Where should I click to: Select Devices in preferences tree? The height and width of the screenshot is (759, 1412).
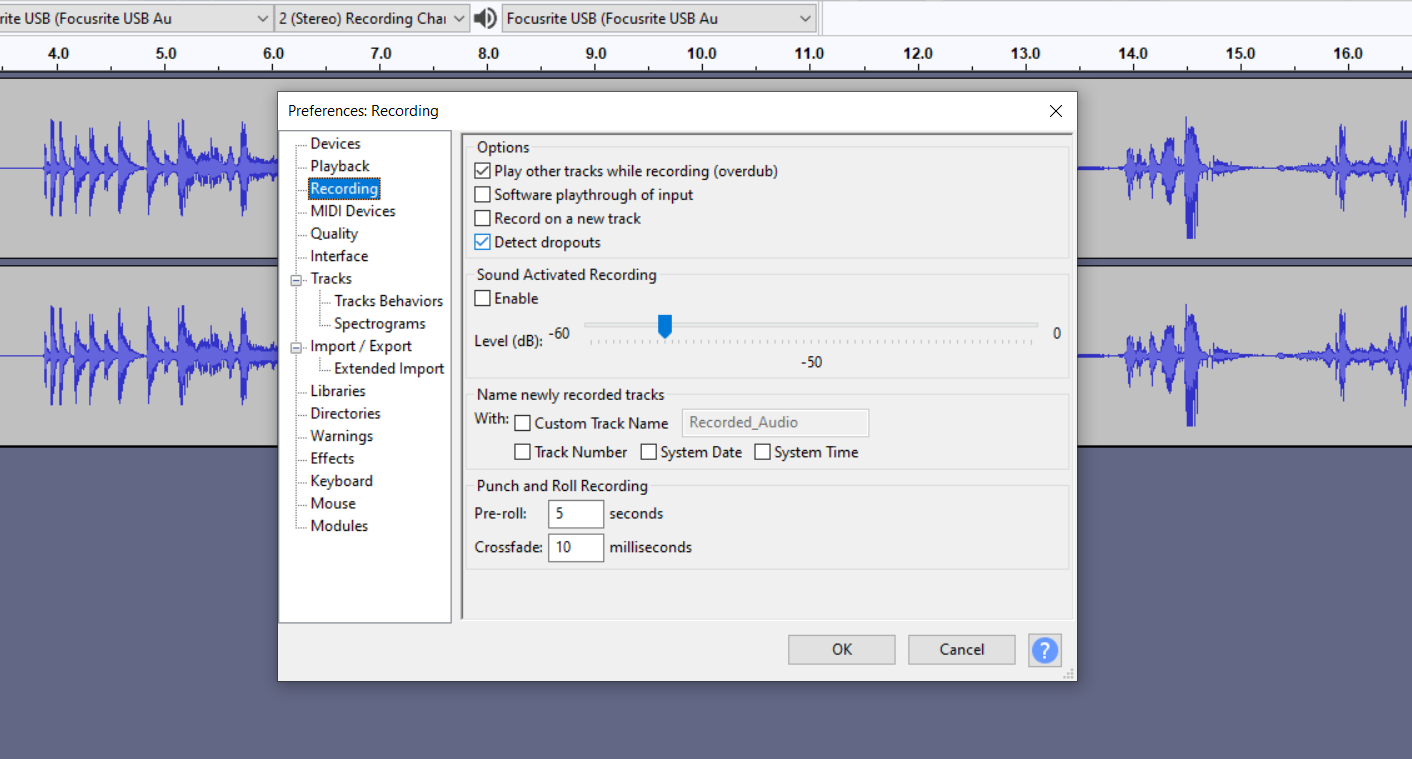(335, 144)
